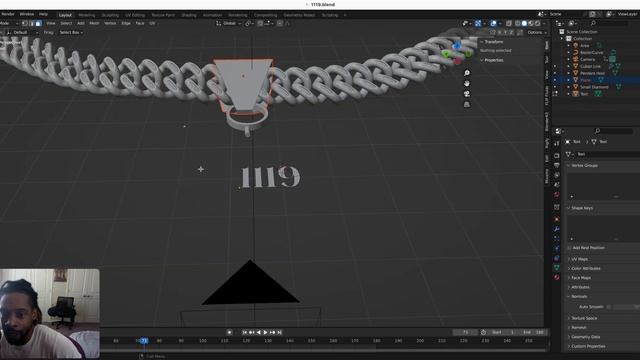Open the Render properties tab icon
This screenshot has height=360, width=640.
557,156
